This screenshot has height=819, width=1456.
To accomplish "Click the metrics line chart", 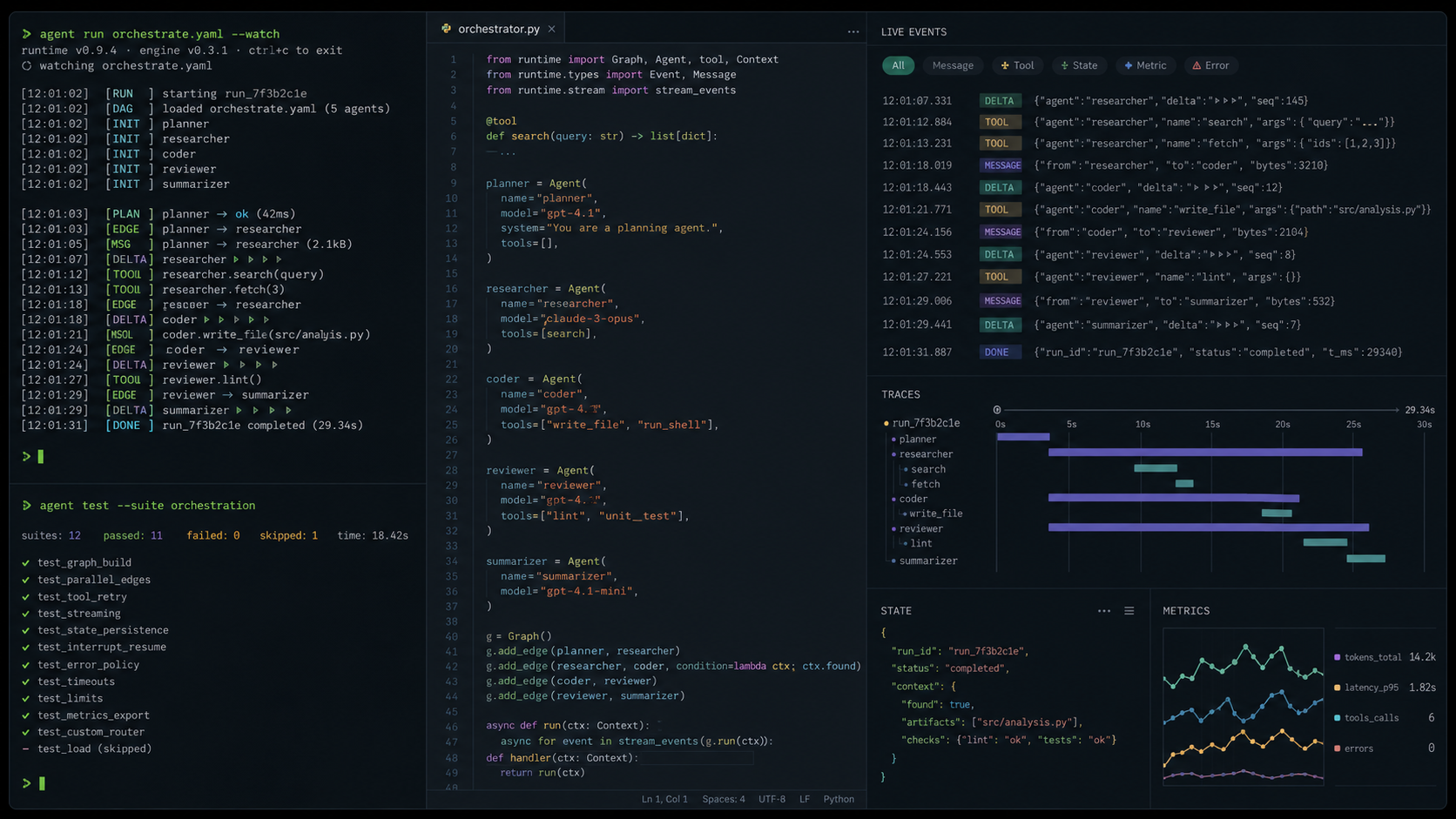I will [x=1244, y=707].
